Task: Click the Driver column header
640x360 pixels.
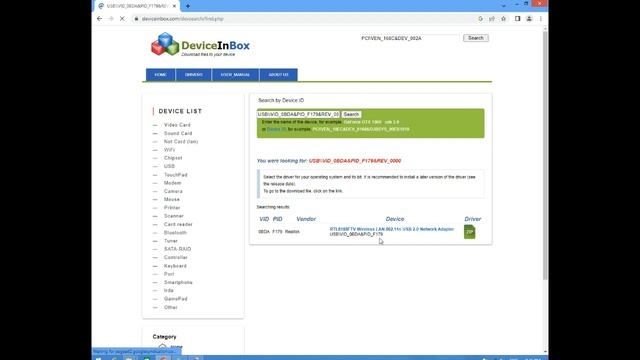Action: [472, 219]
